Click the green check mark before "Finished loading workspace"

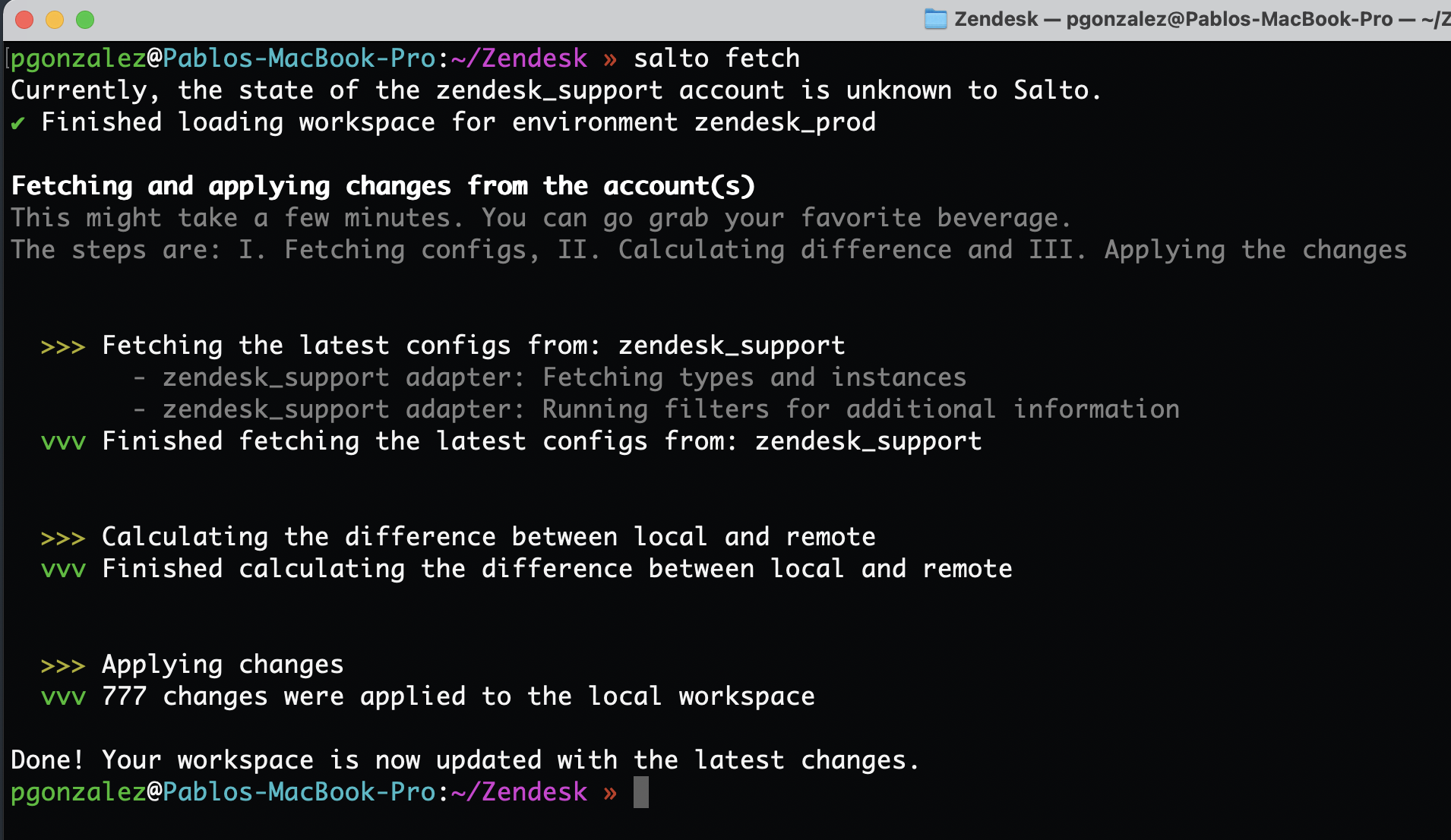tap(18, 122)
